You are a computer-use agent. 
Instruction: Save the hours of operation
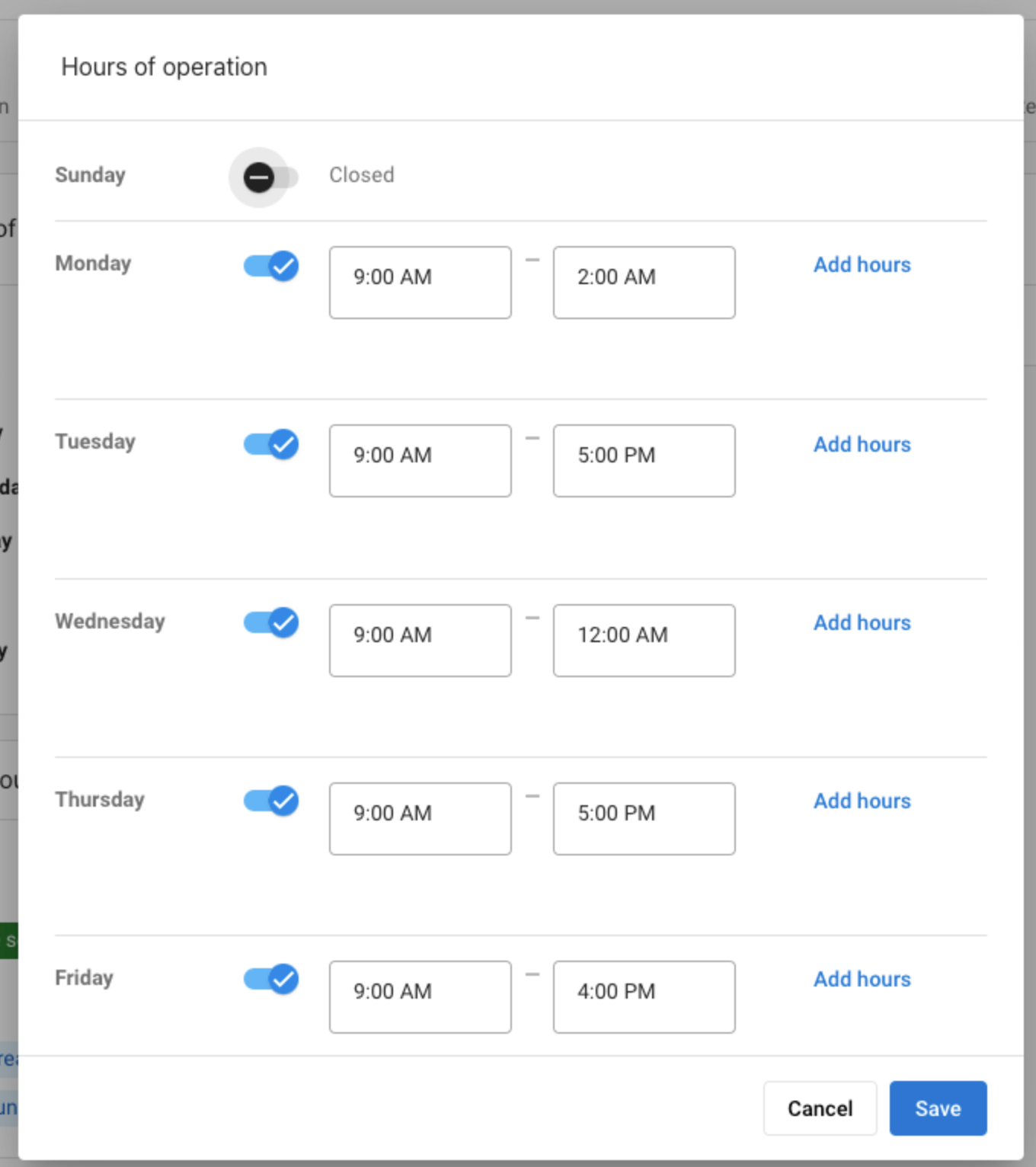(938, 1108)
